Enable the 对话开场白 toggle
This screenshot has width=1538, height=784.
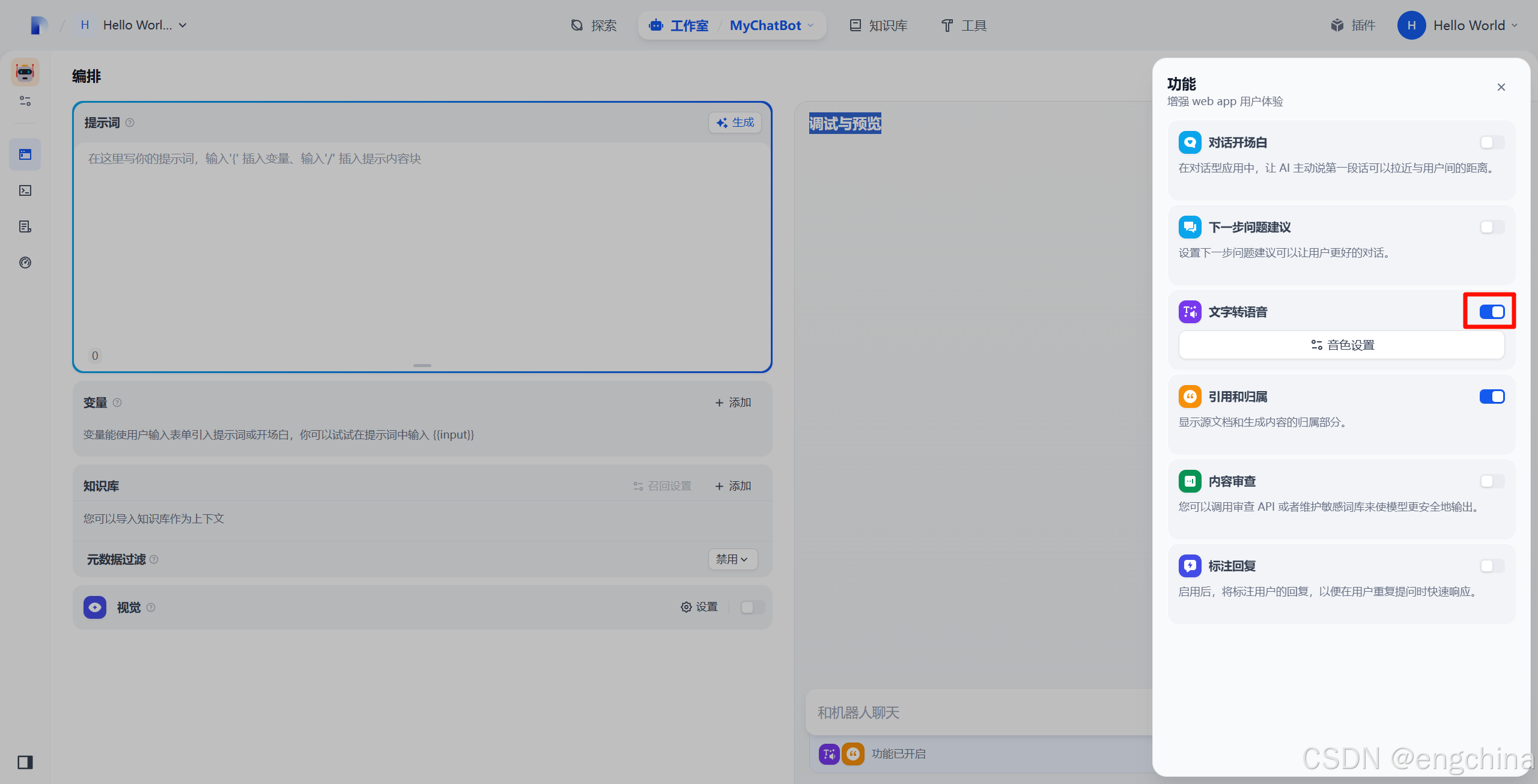click(x=1492, y=142)
